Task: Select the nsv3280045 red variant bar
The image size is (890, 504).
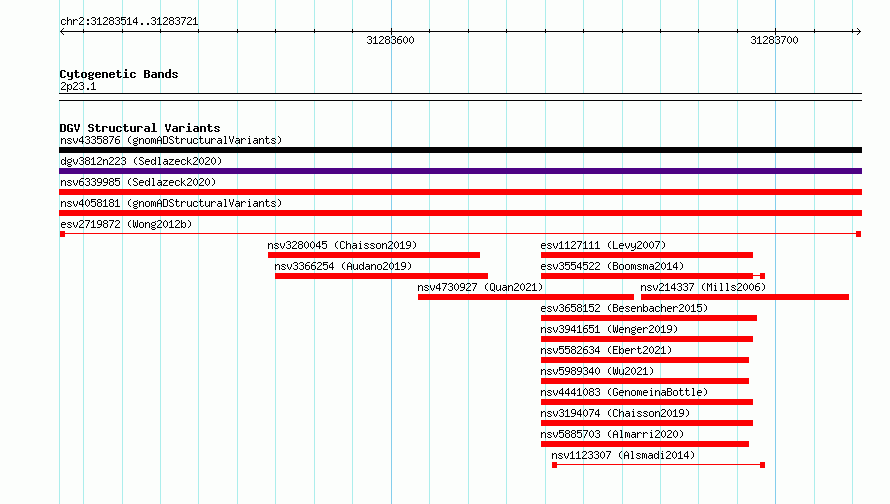Action: pos(374,255)
